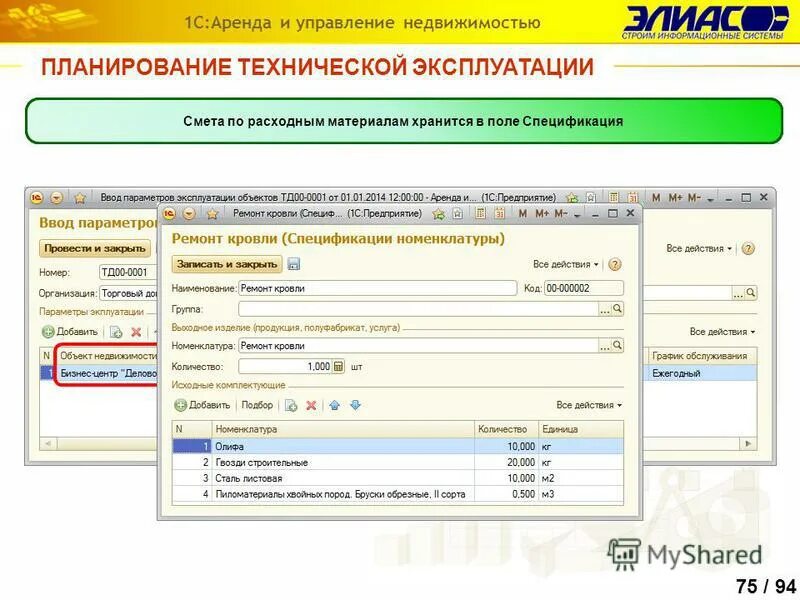
Task: Open calculator in Ввод параметров title bar
Action: tap(614, 197)
